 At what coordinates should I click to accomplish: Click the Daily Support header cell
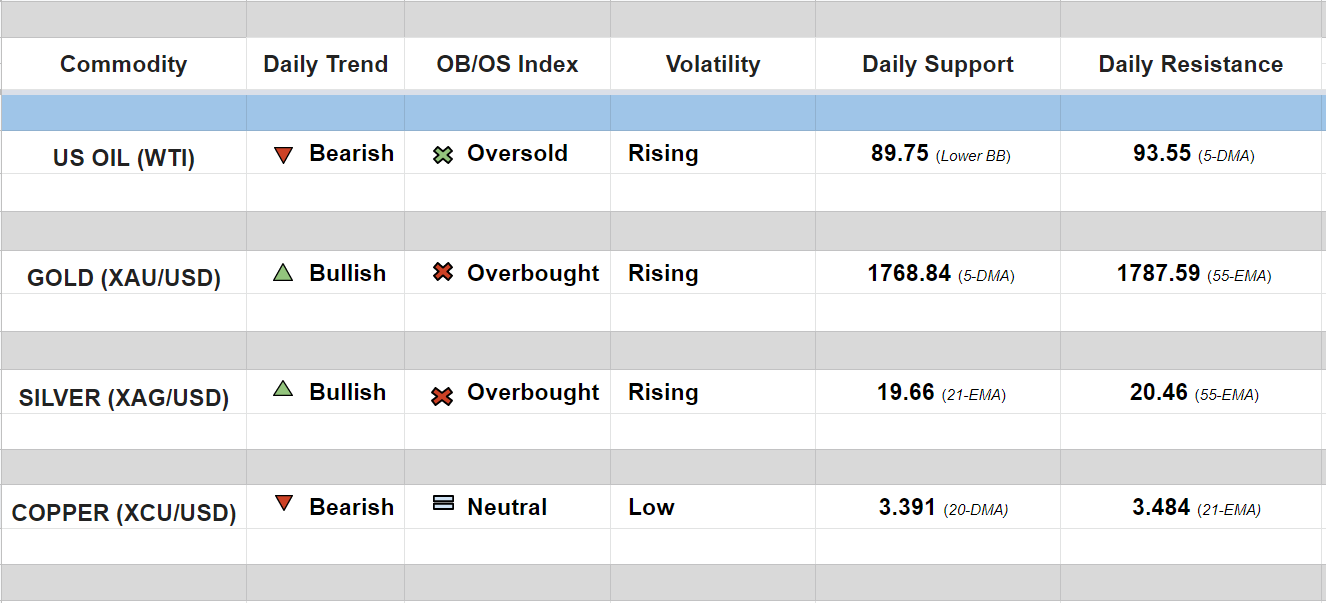(937, 64)
